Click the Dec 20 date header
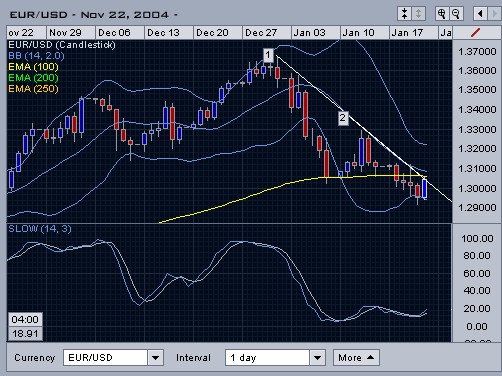 click(x=218, y=33)
